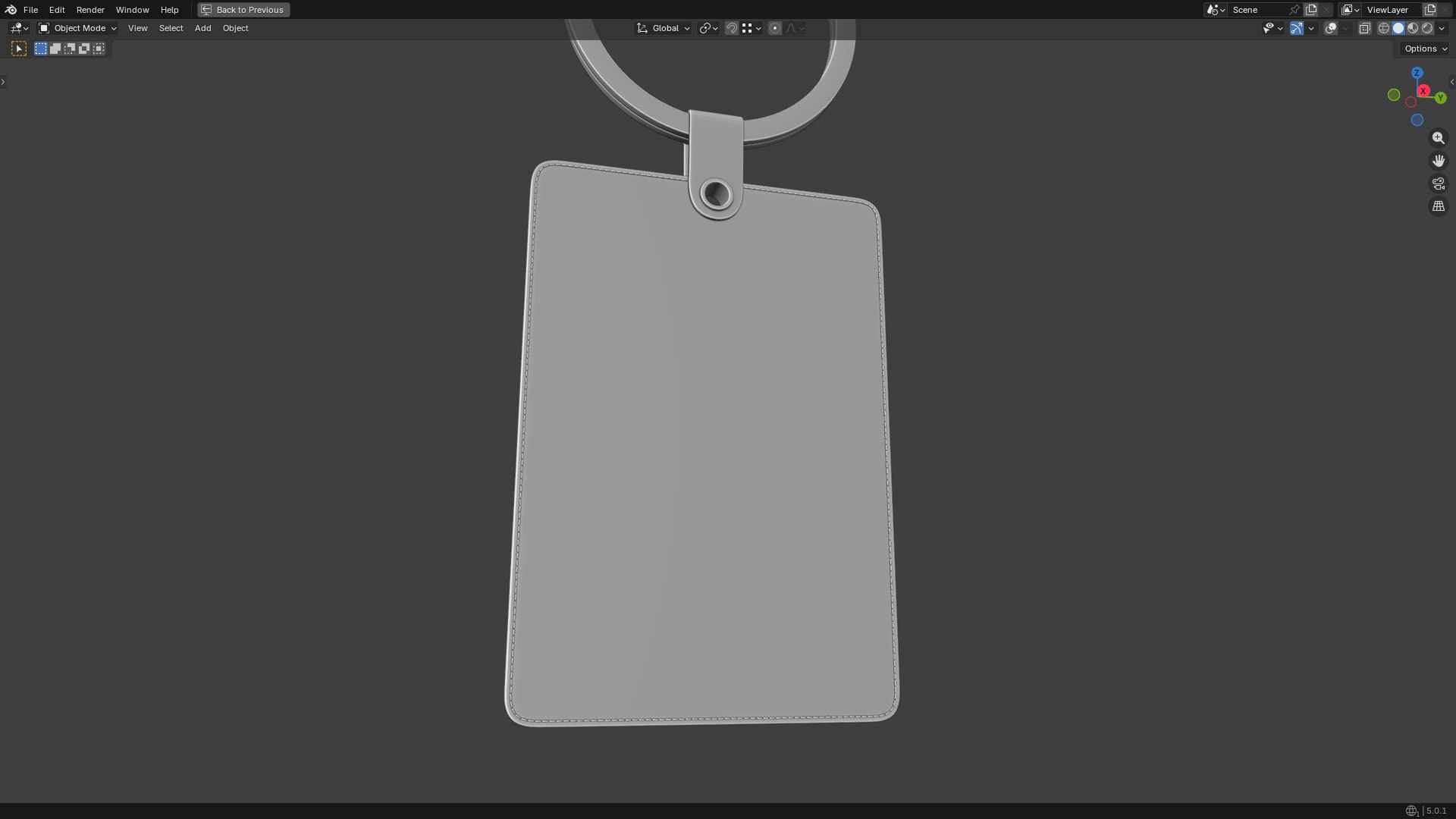Click the negative X axis gizmo circle

1410,102
